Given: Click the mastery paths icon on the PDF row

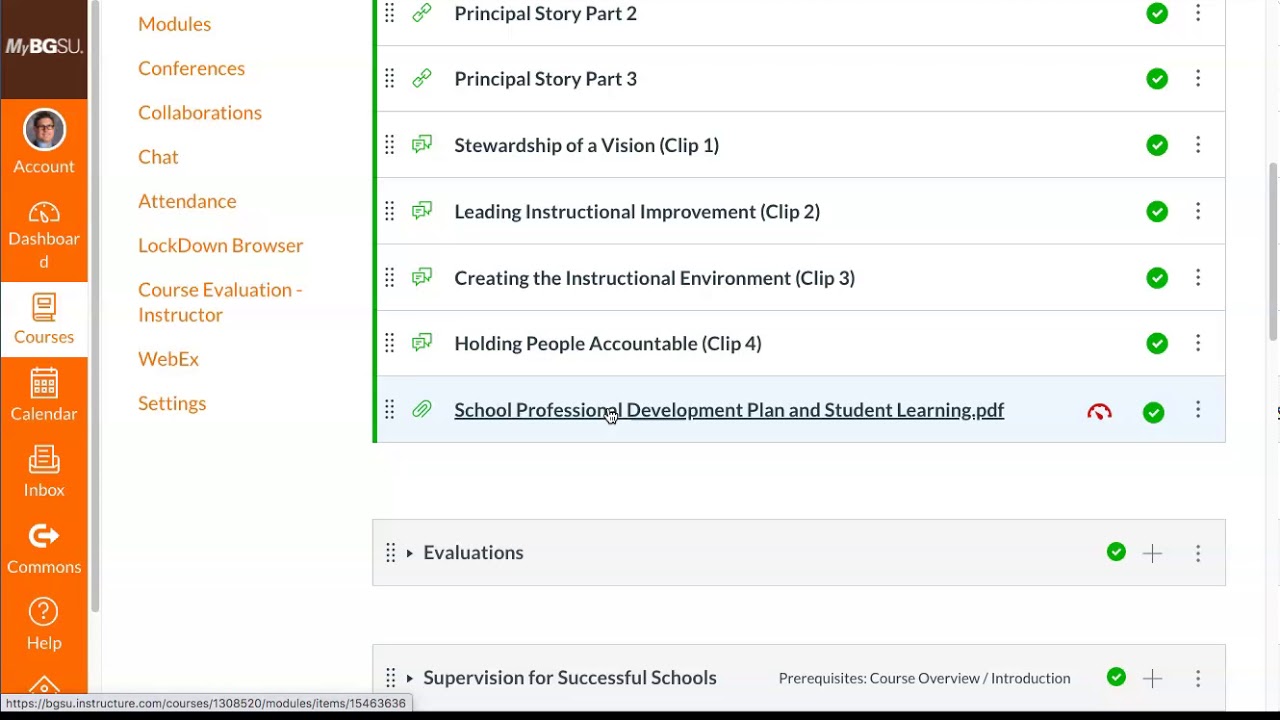Looking at the screenshot, I should point(1099,411).
